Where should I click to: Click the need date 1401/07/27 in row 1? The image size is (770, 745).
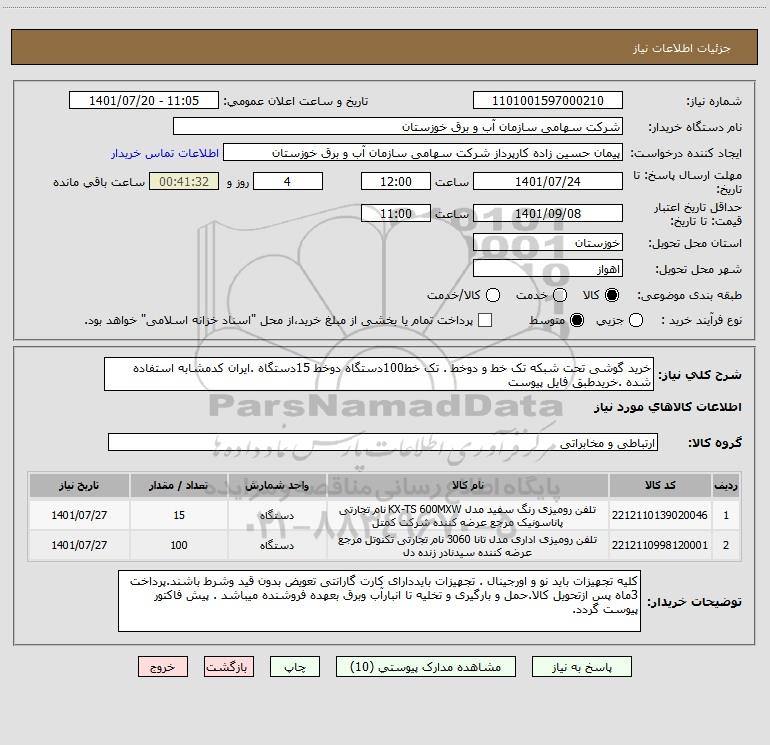[x=79, y=515]
